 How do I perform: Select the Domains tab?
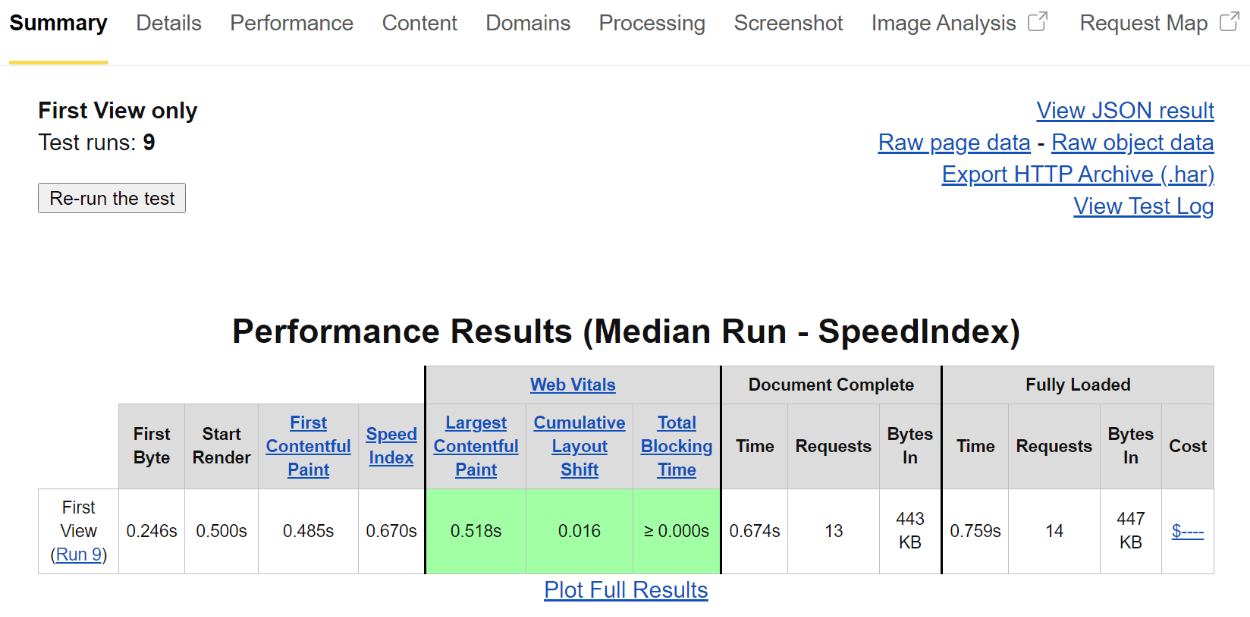point(528,23)
